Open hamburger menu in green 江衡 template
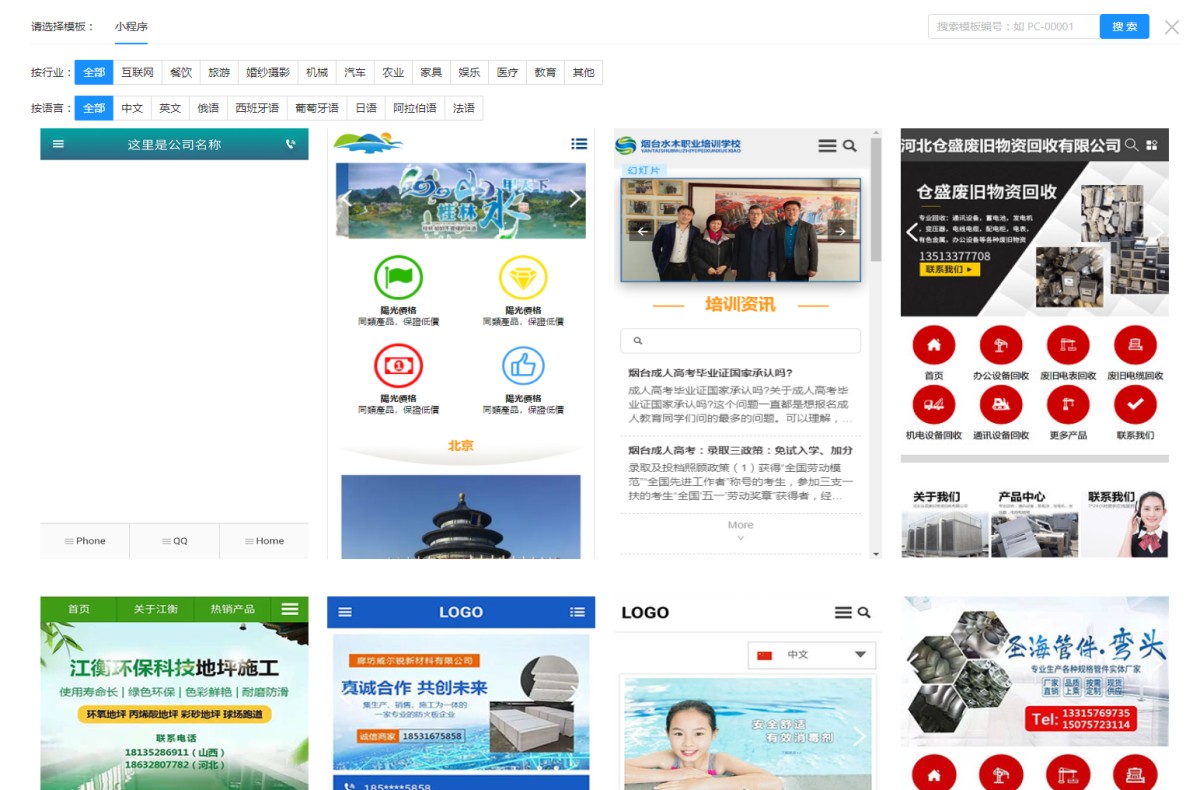Viewport: 1200px width, 790px height. (x=290, y=609)
